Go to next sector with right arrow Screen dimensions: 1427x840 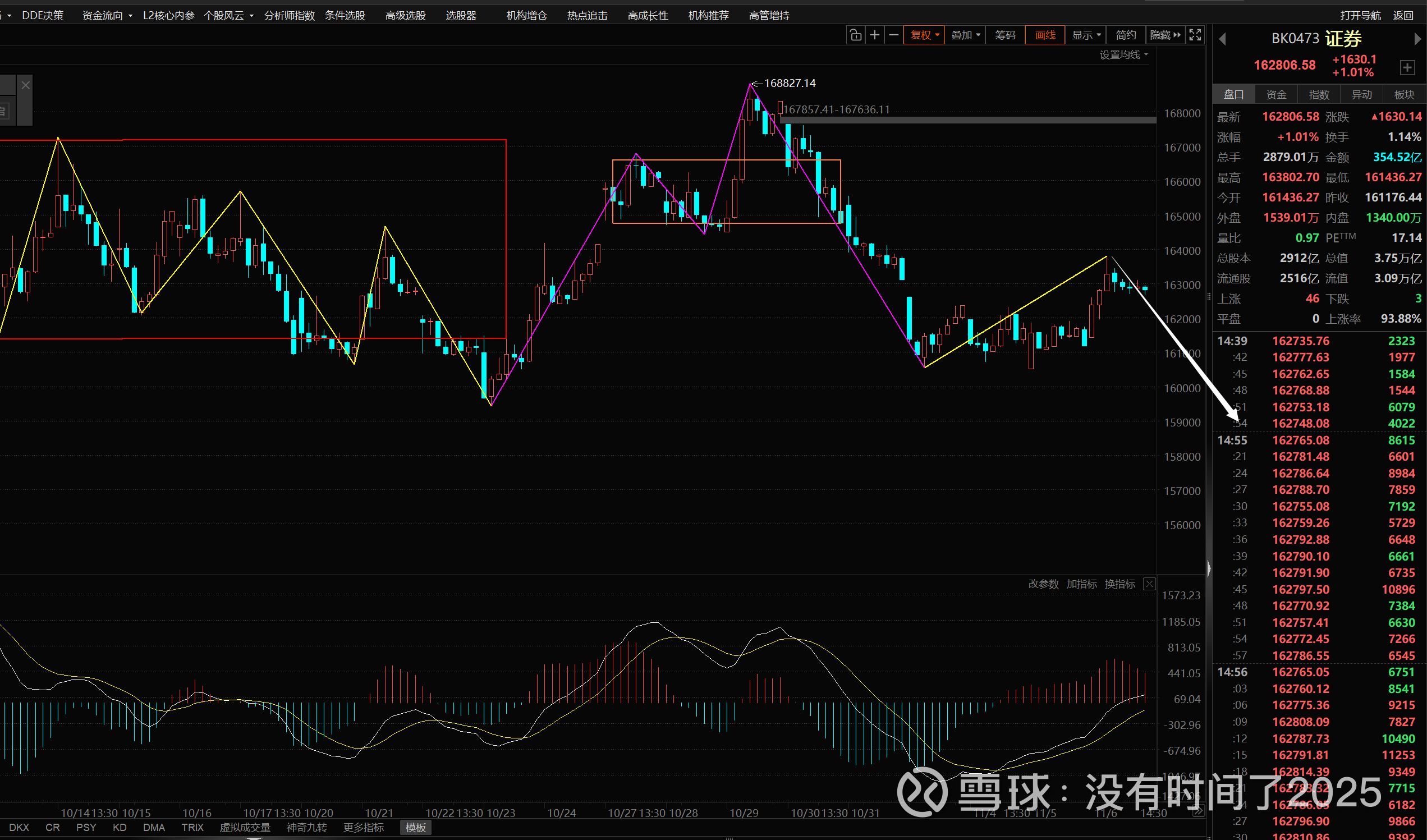[1417, 39]
